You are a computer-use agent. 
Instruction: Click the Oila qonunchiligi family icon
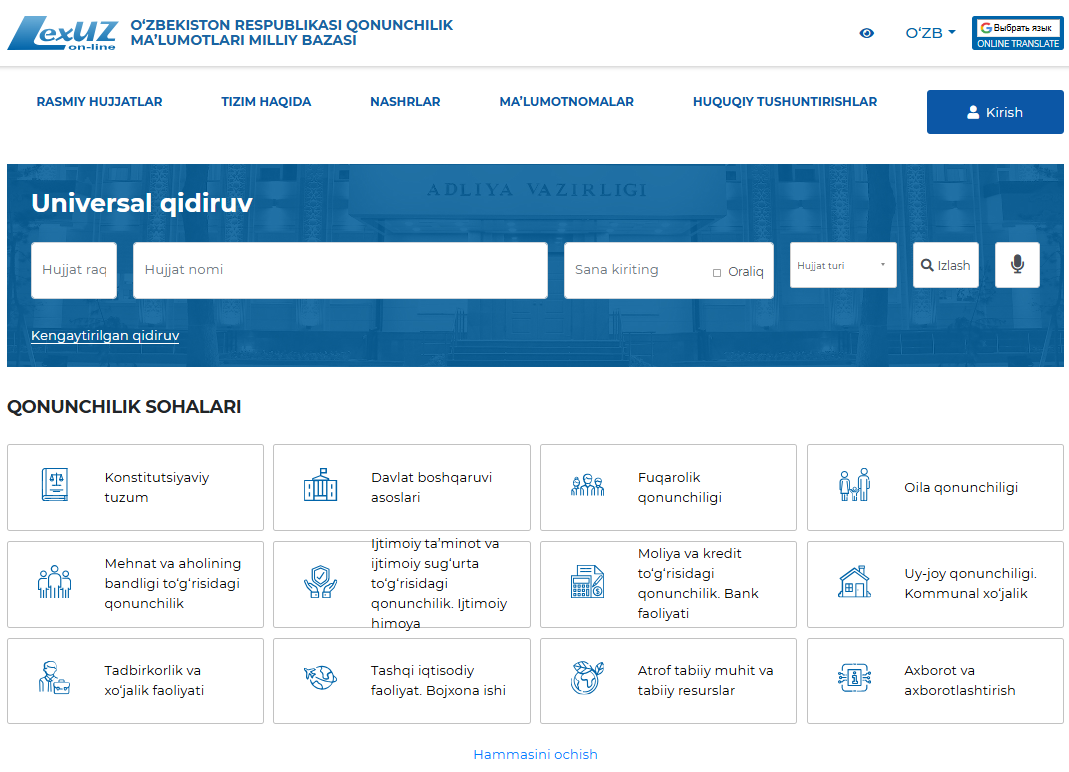coord(854,486)
